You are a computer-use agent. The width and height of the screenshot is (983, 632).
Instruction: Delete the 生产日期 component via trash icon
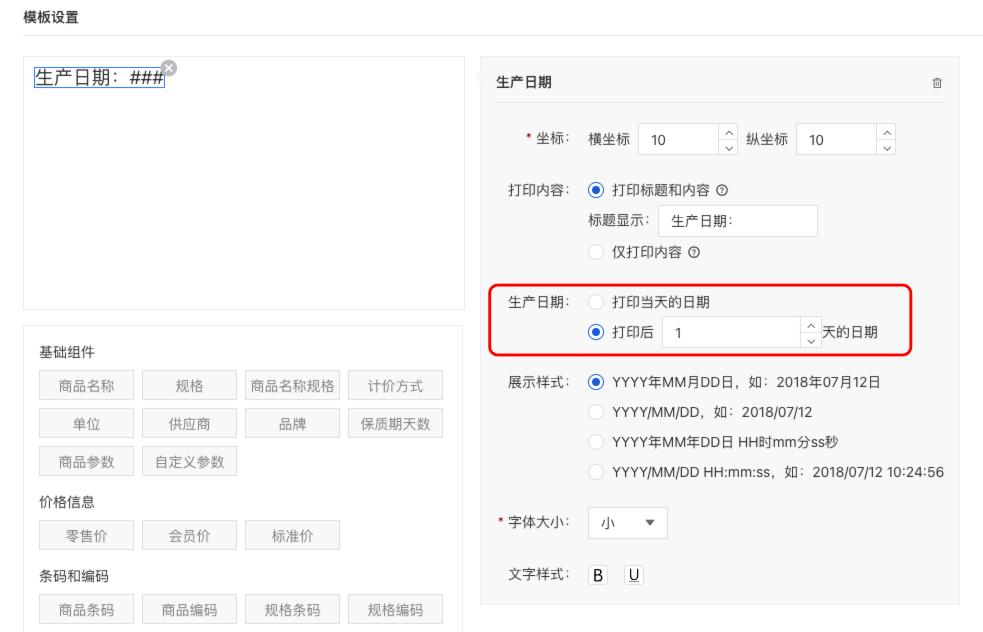click(936, 83)
